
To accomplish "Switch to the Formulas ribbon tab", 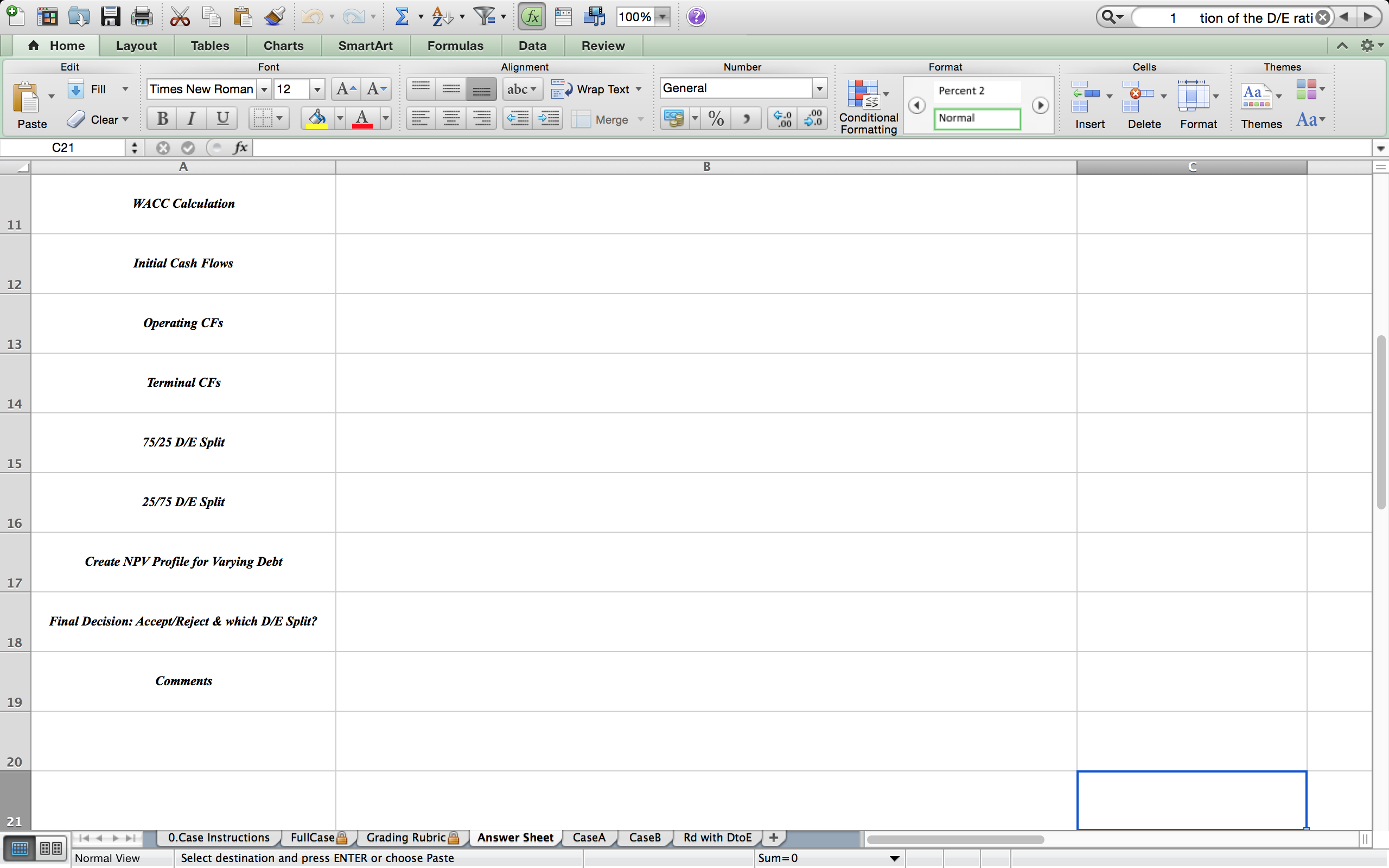I will (x=455, y=46).
